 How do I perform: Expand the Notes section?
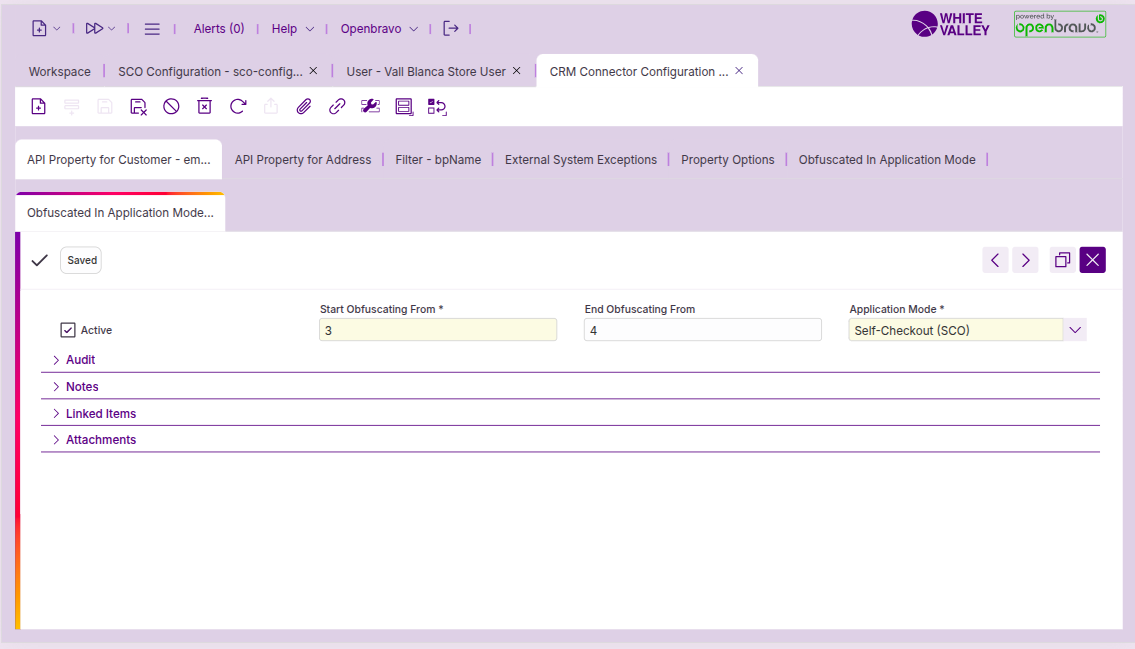[x=82, y=387]
